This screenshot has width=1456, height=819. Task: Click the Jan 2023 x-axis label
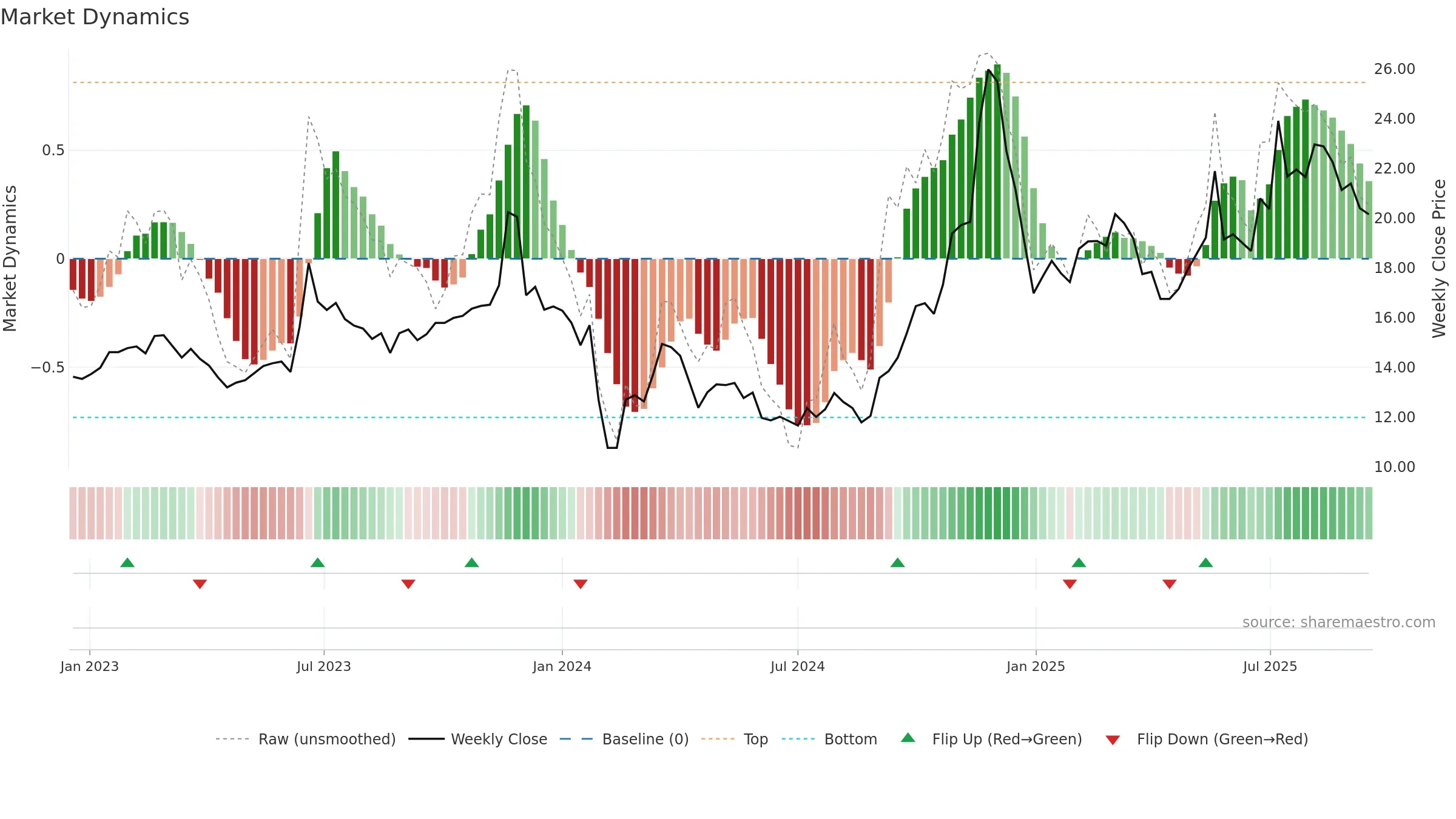[90, 666]
